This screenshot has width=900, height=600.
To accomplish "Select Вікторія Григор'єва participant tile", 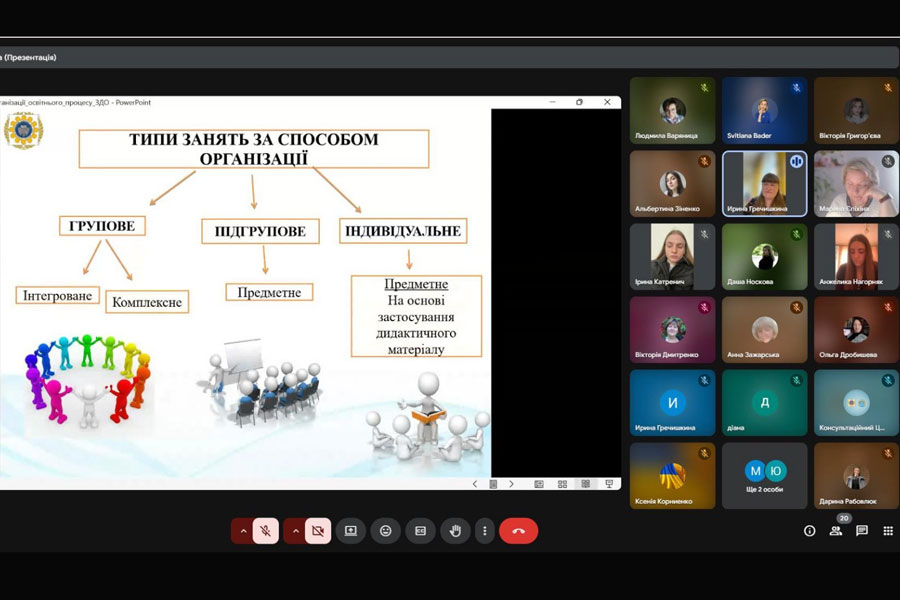I will point(856,110).
